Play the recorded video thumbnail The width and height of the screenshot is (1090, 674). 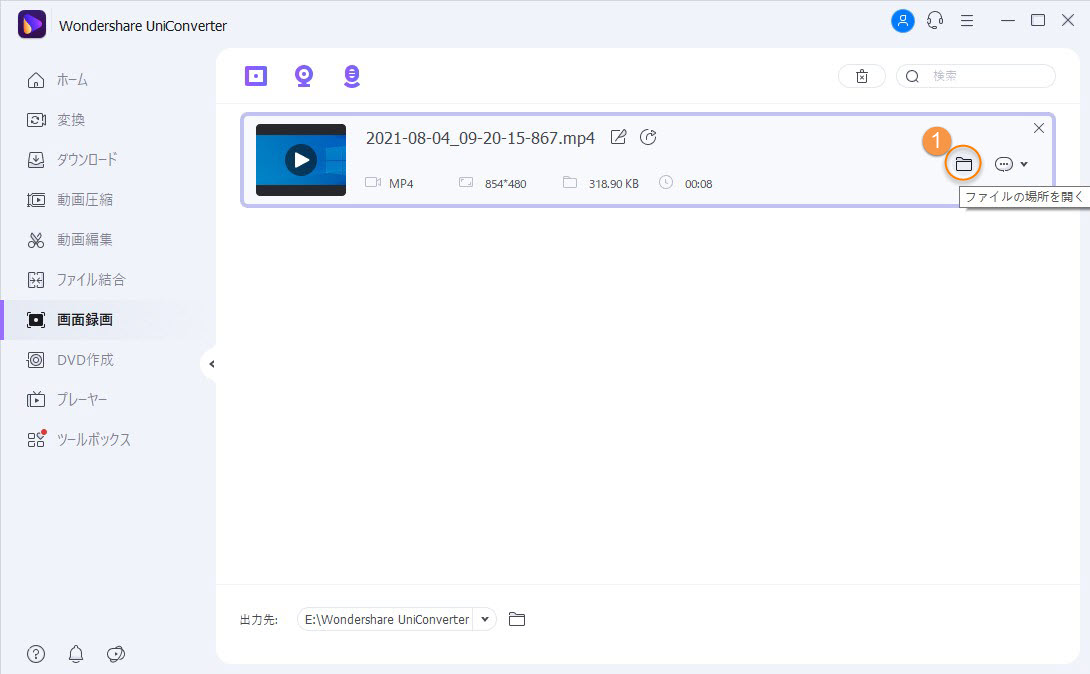(301, 160)
